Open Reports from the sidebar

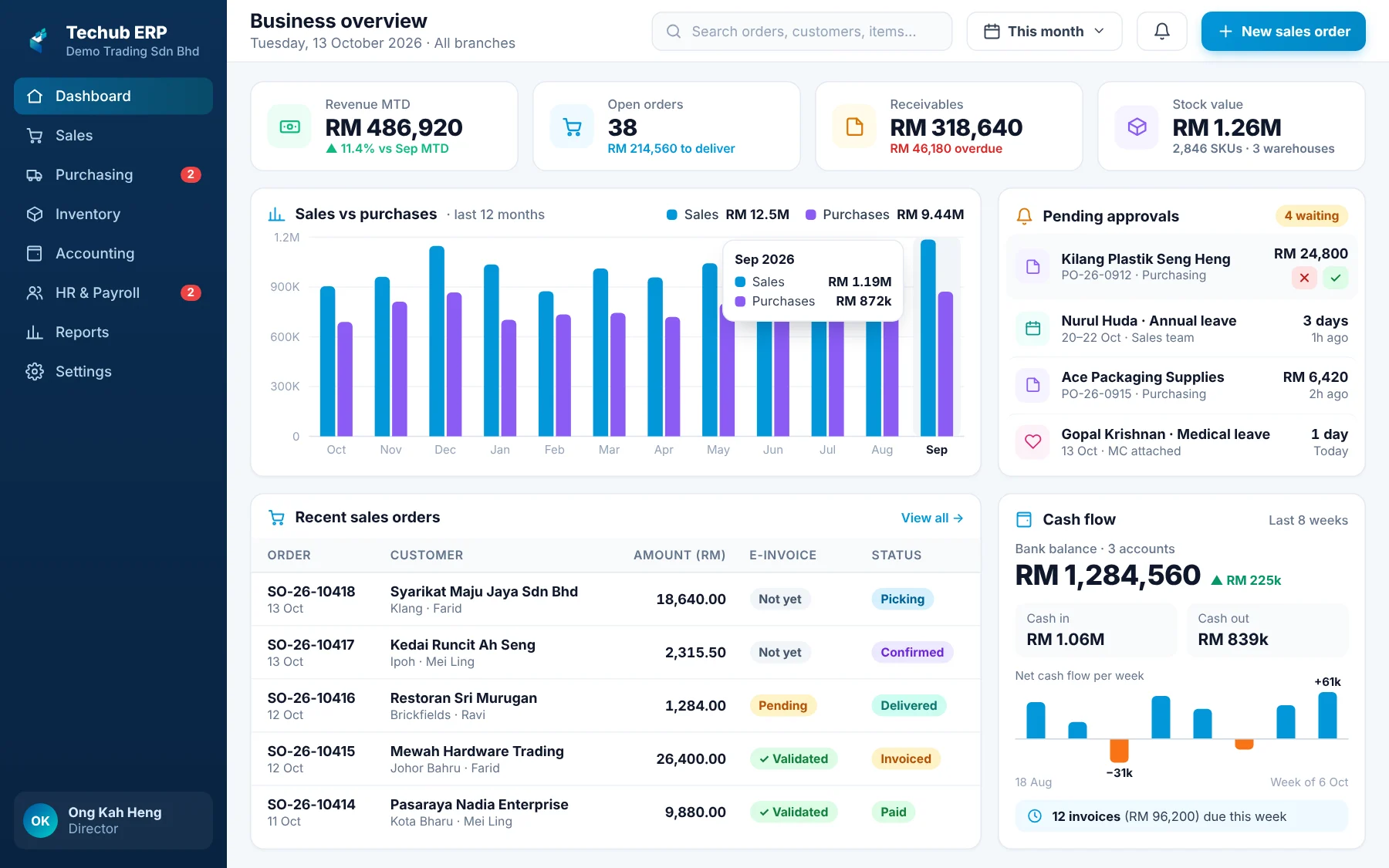(113, 333)
